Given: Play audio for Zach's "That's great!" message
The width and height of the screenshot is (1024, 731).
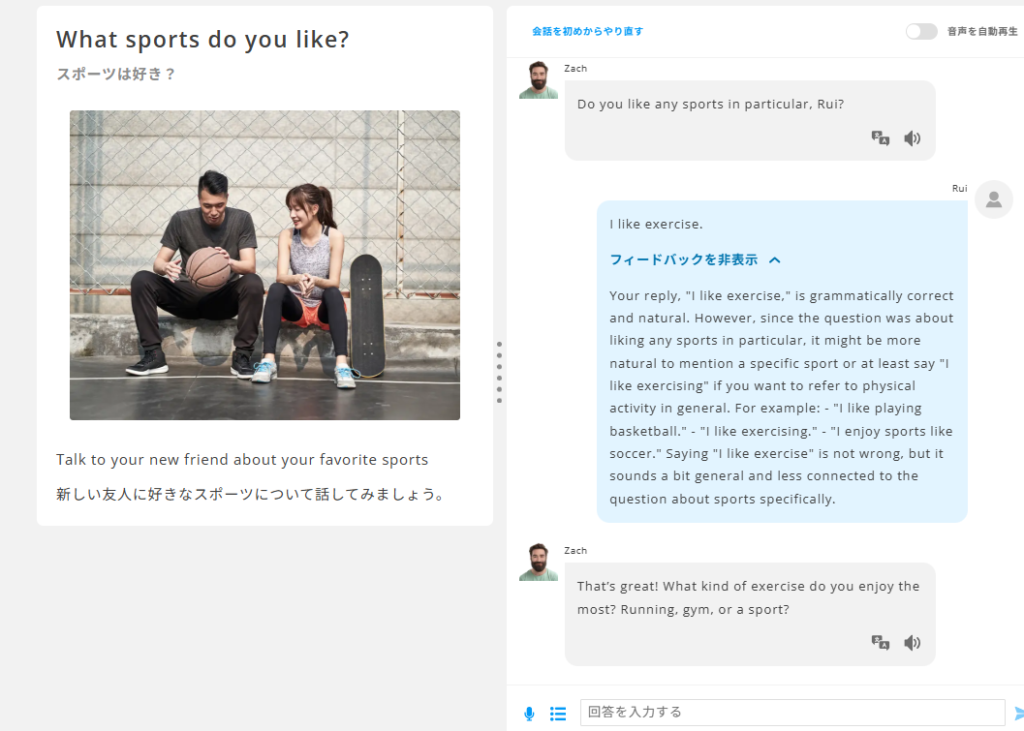Looking at the screenshot, I should tap(912, 642).
